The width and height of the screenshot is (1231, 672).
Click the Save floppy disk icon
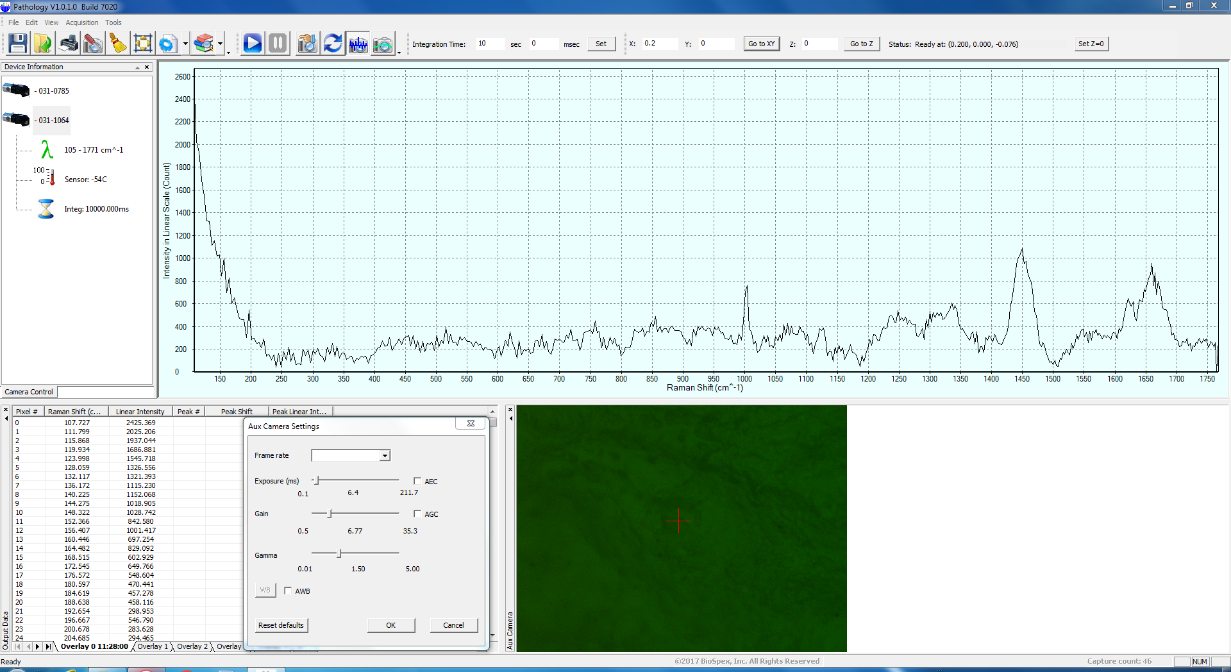(18, 43)
